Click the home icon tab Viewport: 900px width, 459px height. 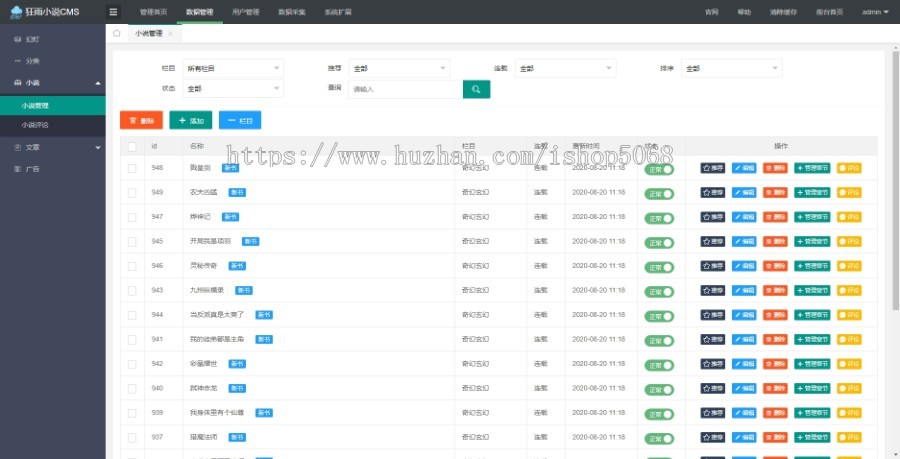tap(117, 33)
